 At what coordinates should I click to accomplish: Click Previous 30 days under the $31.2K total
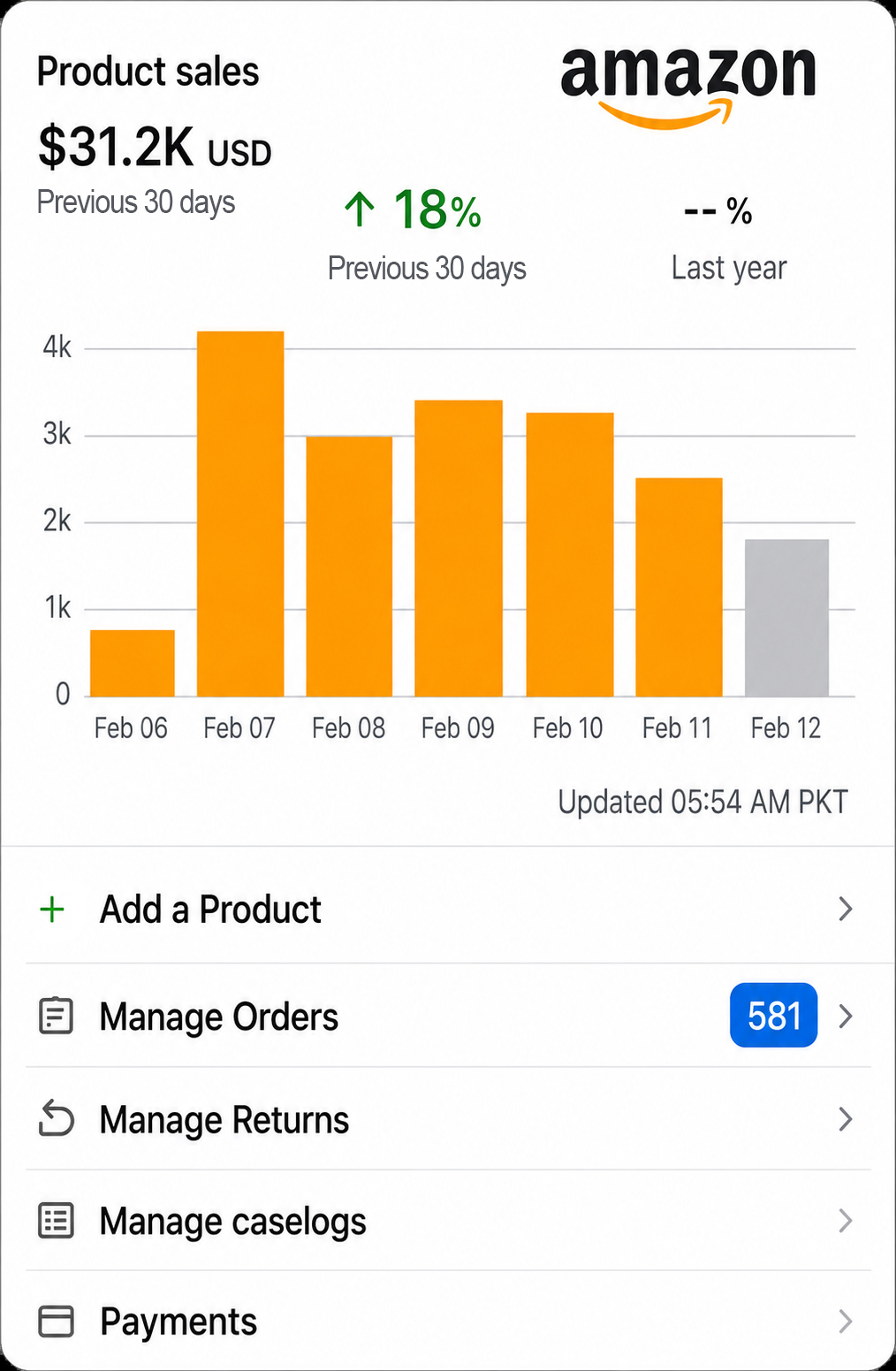click(136, 202)
